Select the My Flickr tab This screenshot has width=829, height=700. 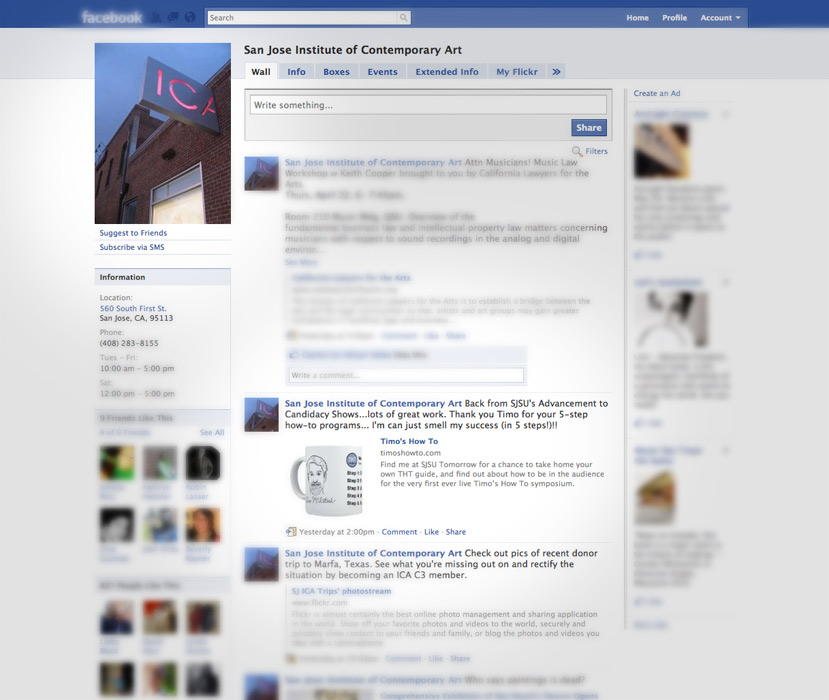[517, 72]
